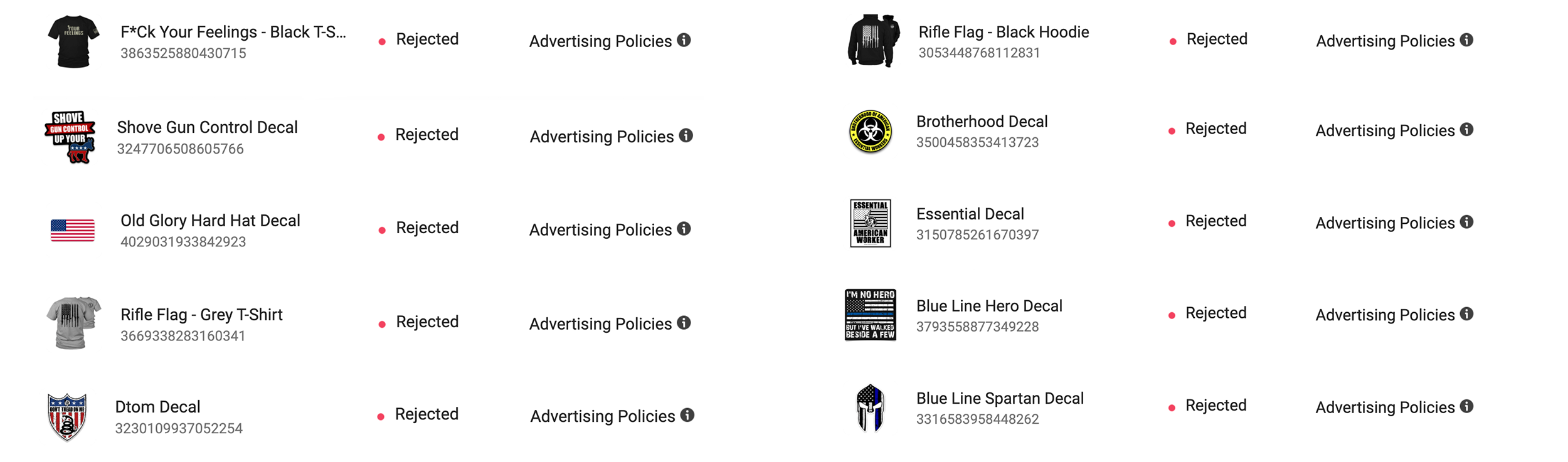Click Advertising Policies for Essential Decal
The width and height of the screenshot is (1568, 462).
pos(1385,223)
